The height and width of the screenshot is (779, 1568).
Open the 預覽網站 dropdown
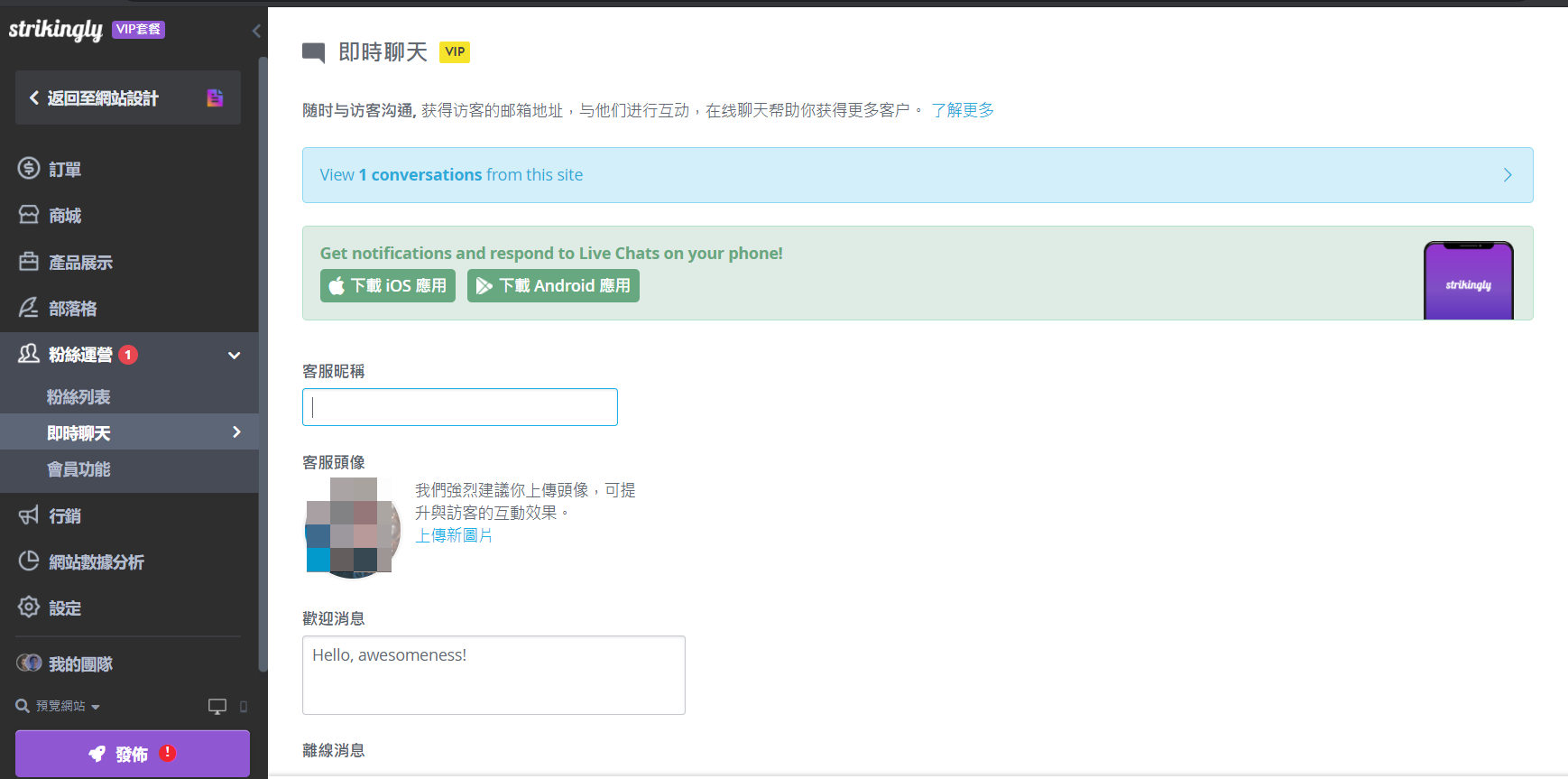68,706
